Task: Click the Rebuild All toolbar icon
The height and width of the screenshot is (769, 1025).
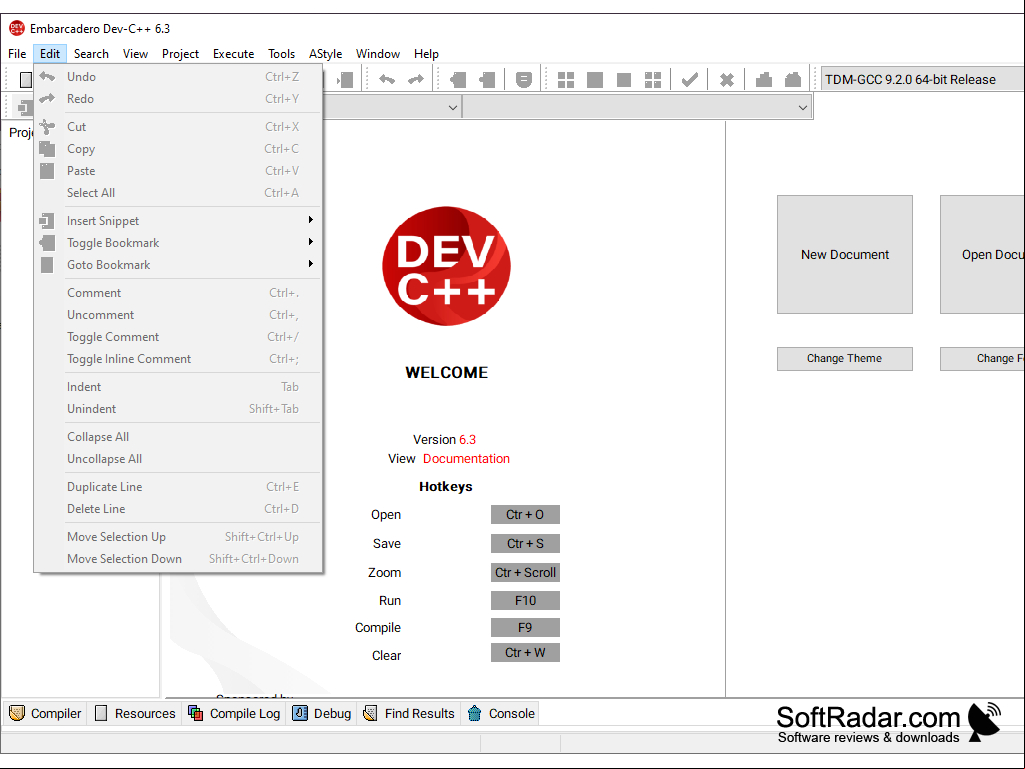Action: coord(653,80)
